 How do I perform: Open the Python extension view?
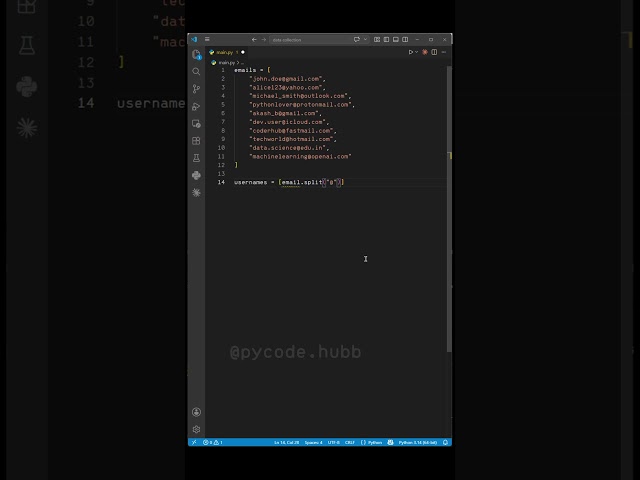(x=196, y=175)
